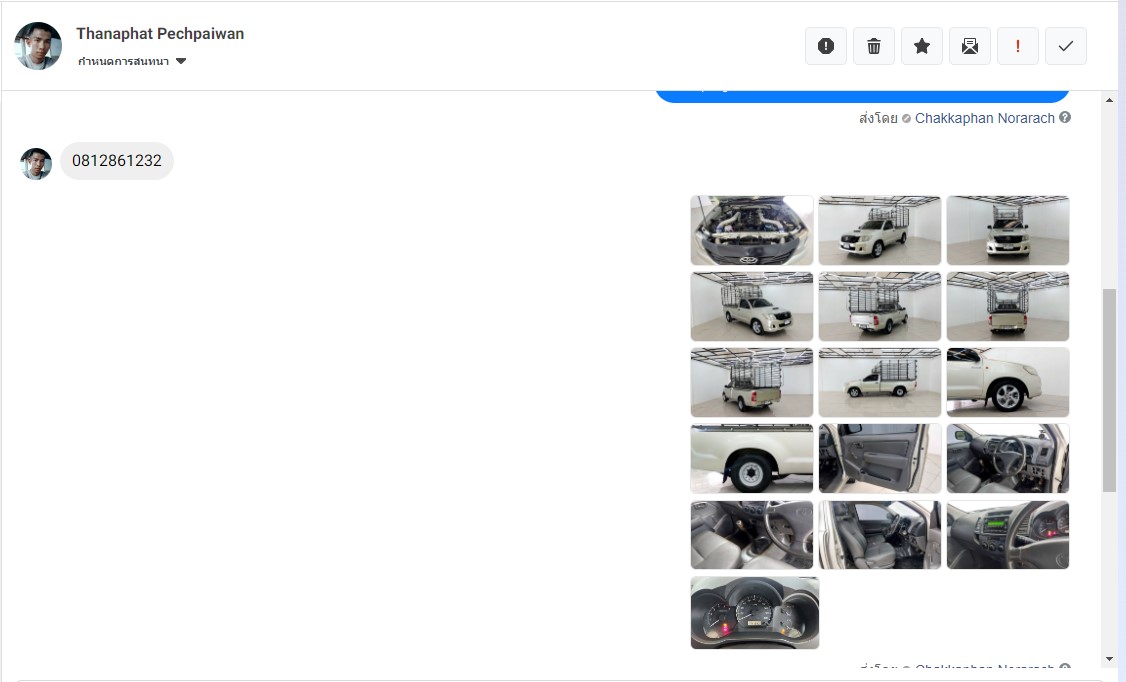Image resolution: width=1126 pixels, height=682 pixels.
Task: Open the engine bay photo thumbnail
Action: click(x=751, y=230)
